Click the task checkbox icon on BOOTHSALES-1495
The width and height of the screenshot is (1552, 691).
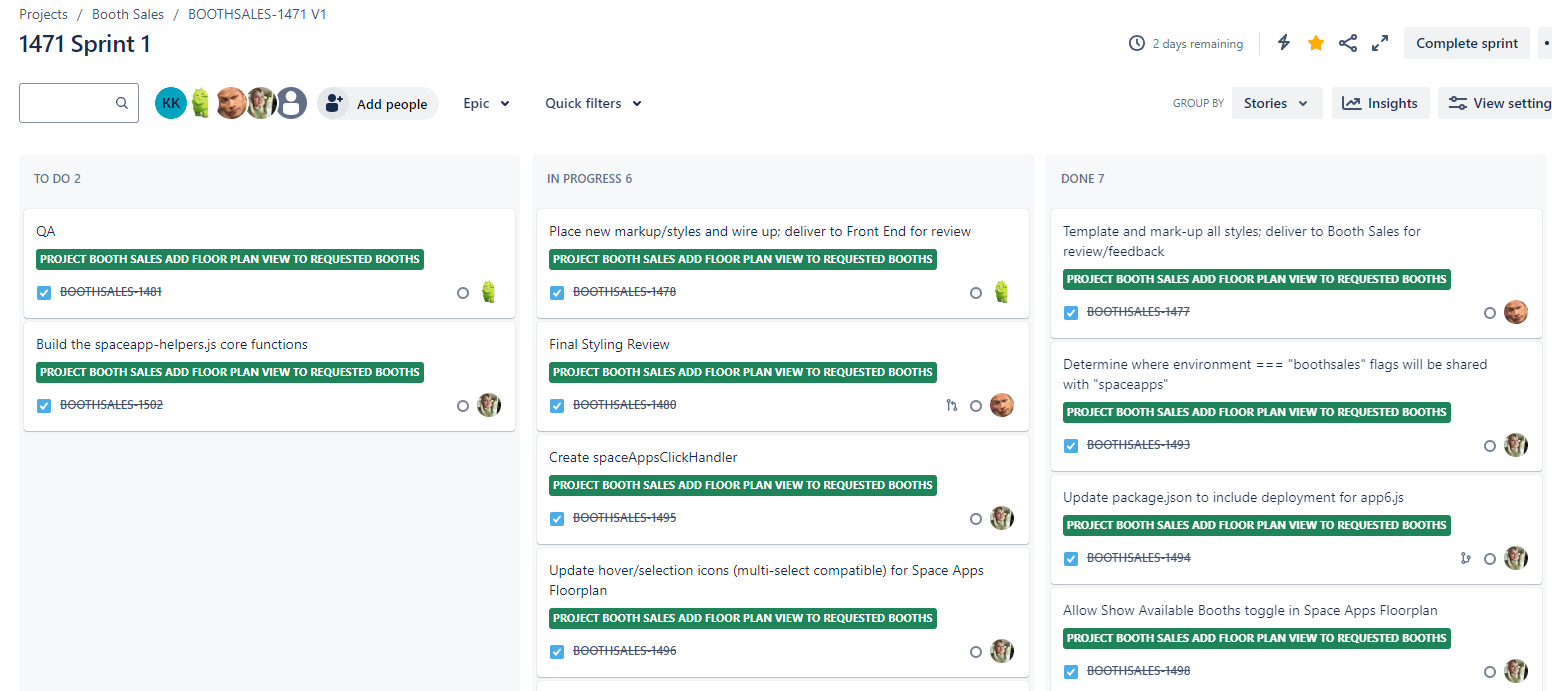557,519
